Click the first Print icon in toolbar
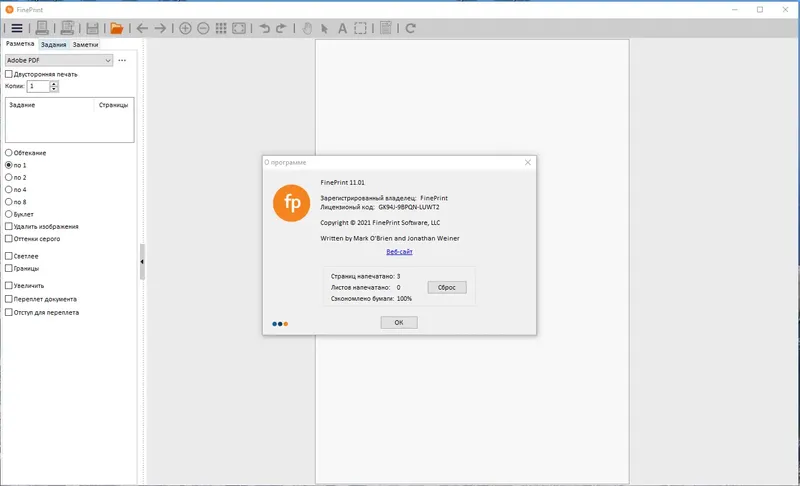 click(42, 28)
